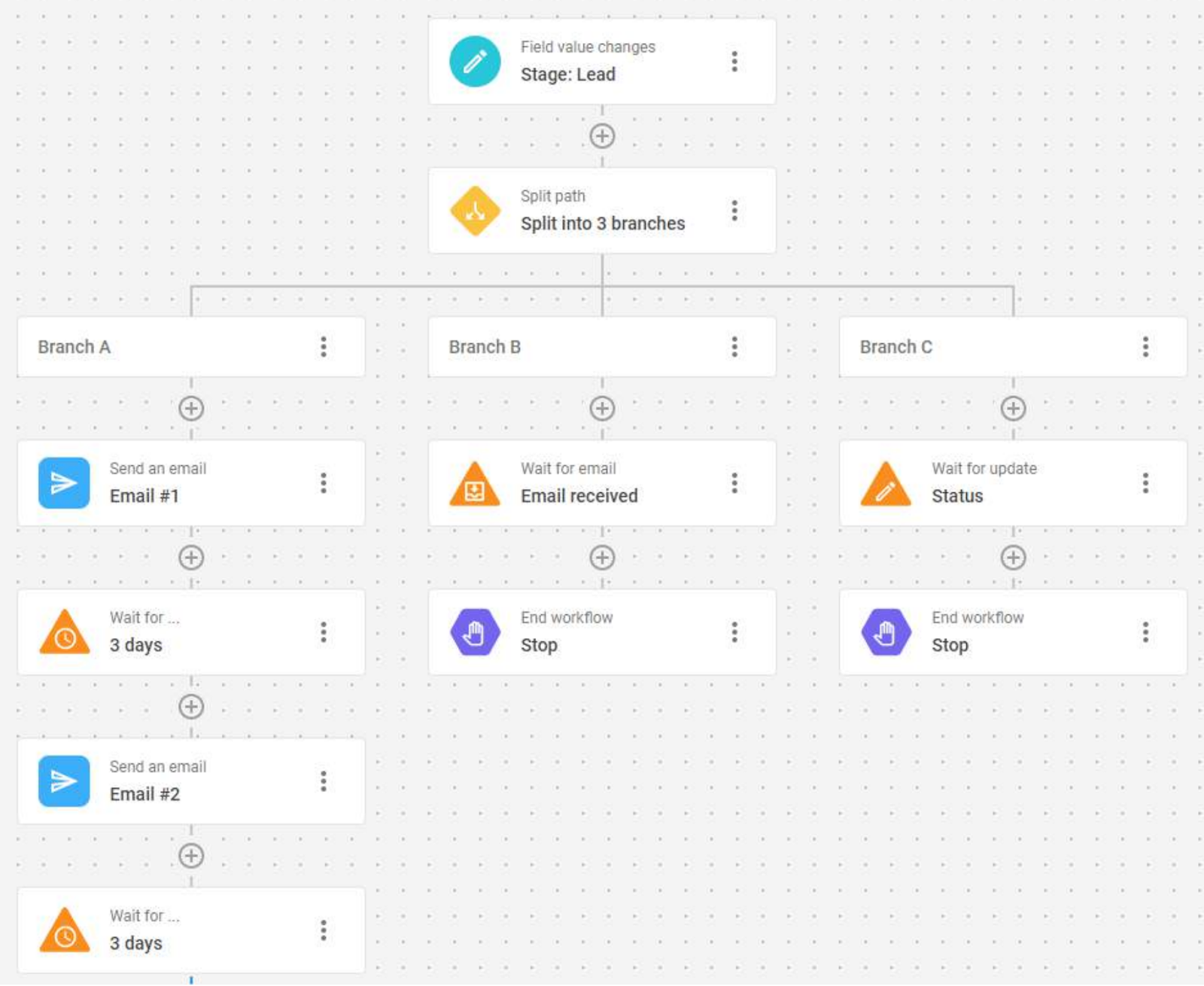Open options menu on Stage: Lead trigger
This screenshot has width=1204, height=986.
pyautogui.click(x=734, y=62)
